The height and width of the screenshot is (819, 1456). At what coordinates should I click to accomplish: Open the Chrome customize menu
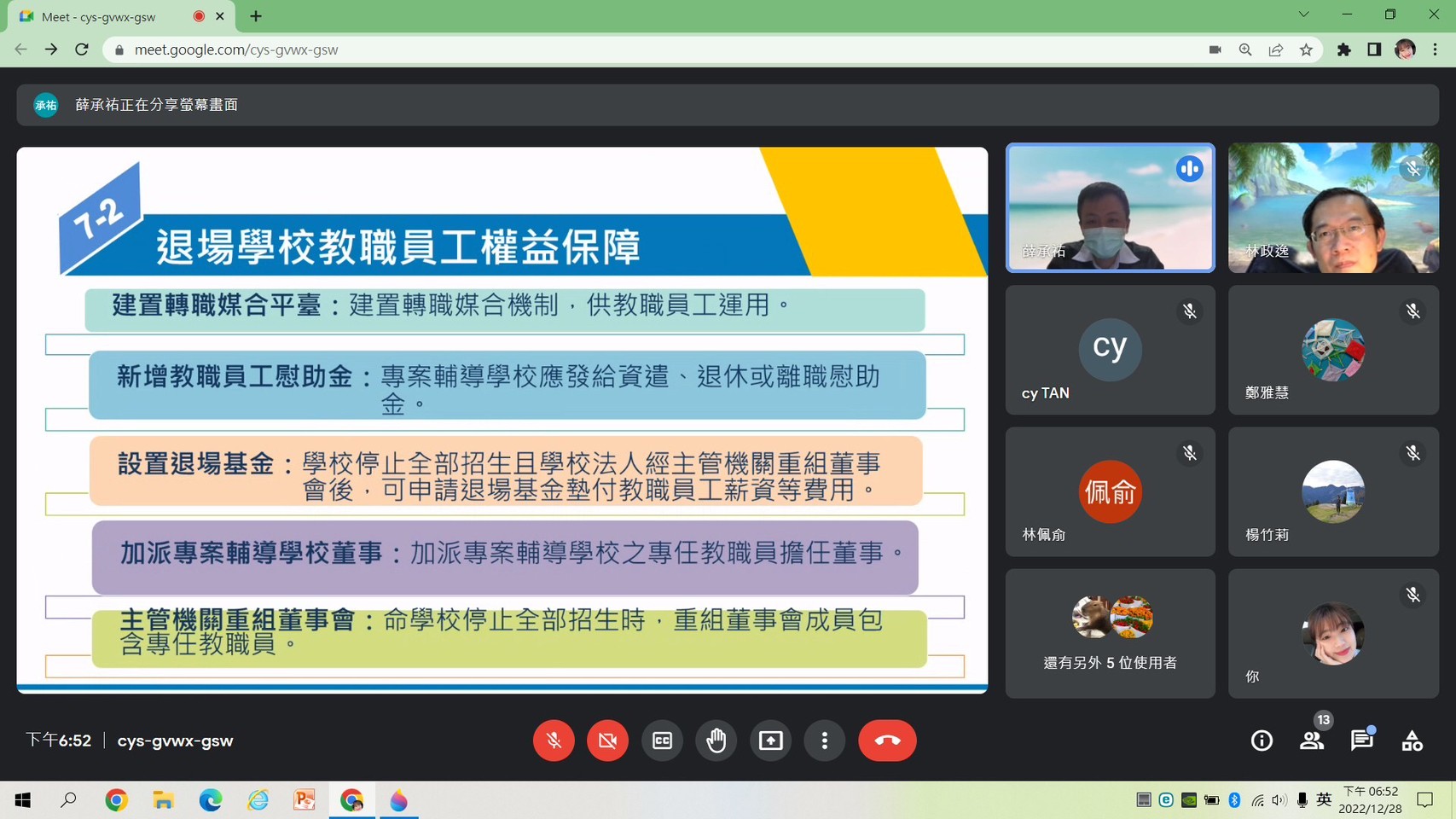pos(1436,49)
